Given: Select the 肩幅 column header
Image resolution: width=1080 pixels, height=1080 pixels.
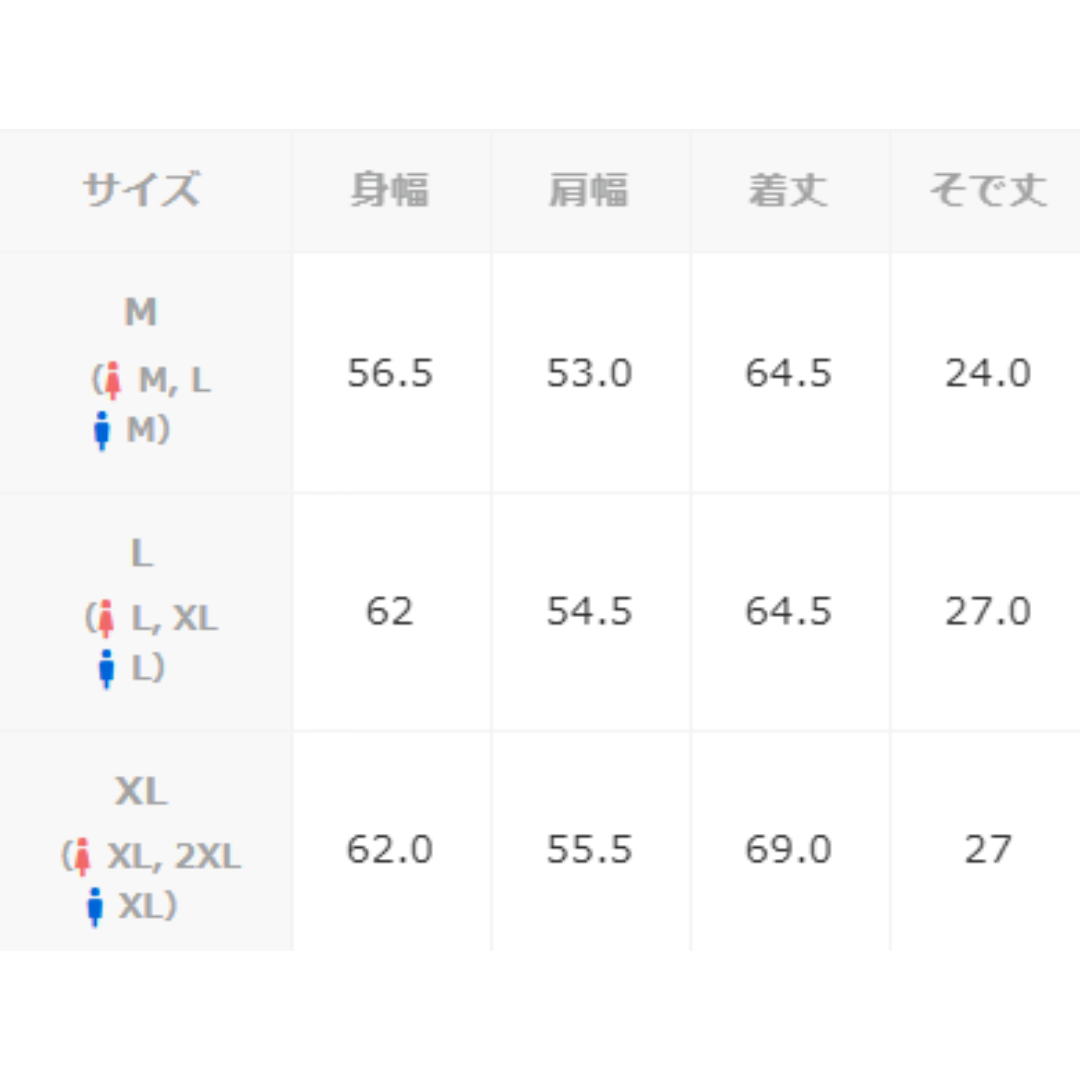Looking at the screenshot, I should (x=590, y=191).
